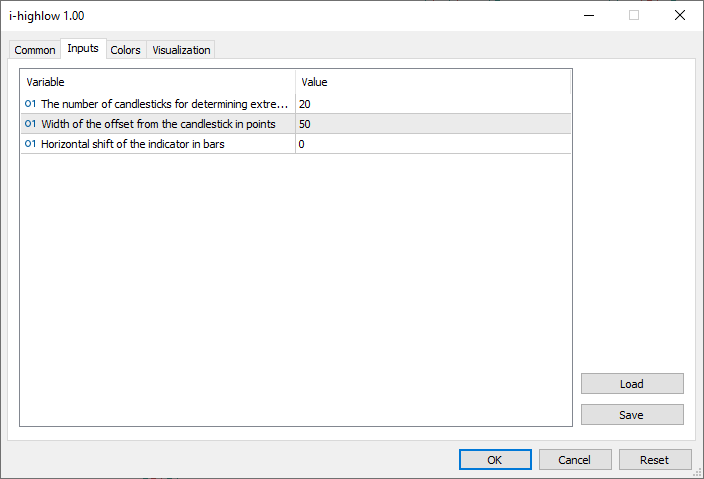Select the number of candlesticks row label

(164, 104)
